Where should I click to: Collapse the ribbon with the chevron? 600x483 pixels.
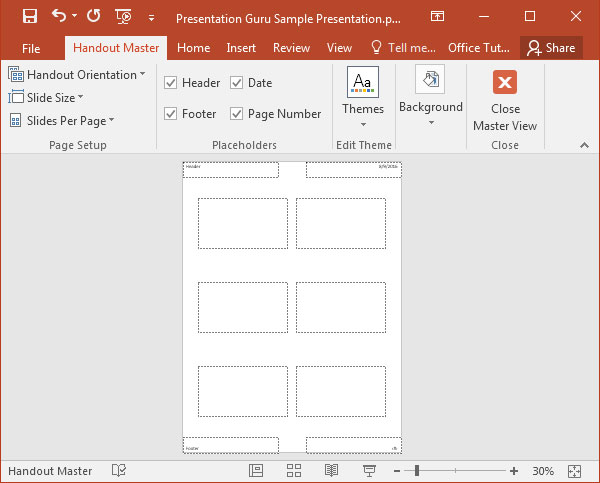tap(584, 145)
